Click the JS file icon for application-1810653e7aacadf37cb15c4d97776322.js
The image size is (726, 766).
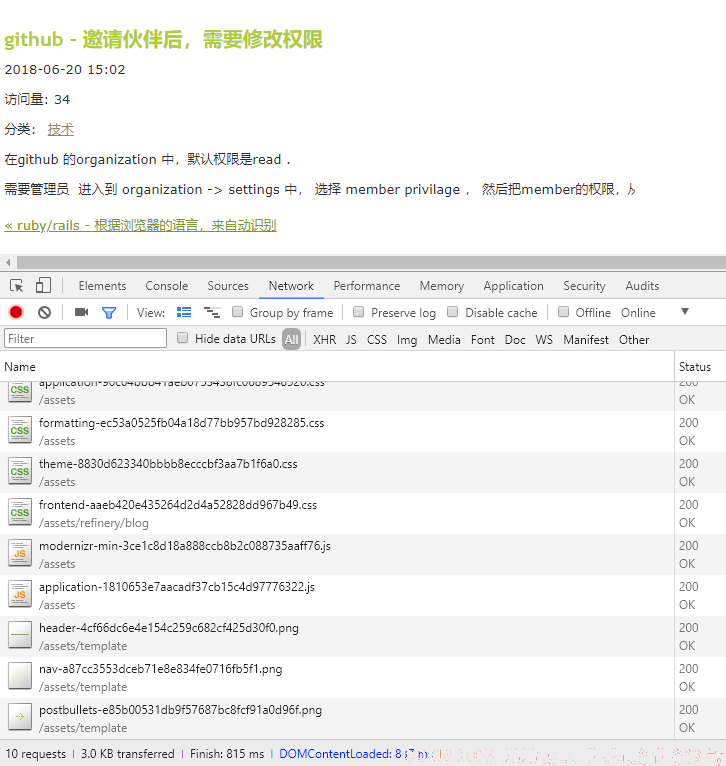click(x=20, y=595)
